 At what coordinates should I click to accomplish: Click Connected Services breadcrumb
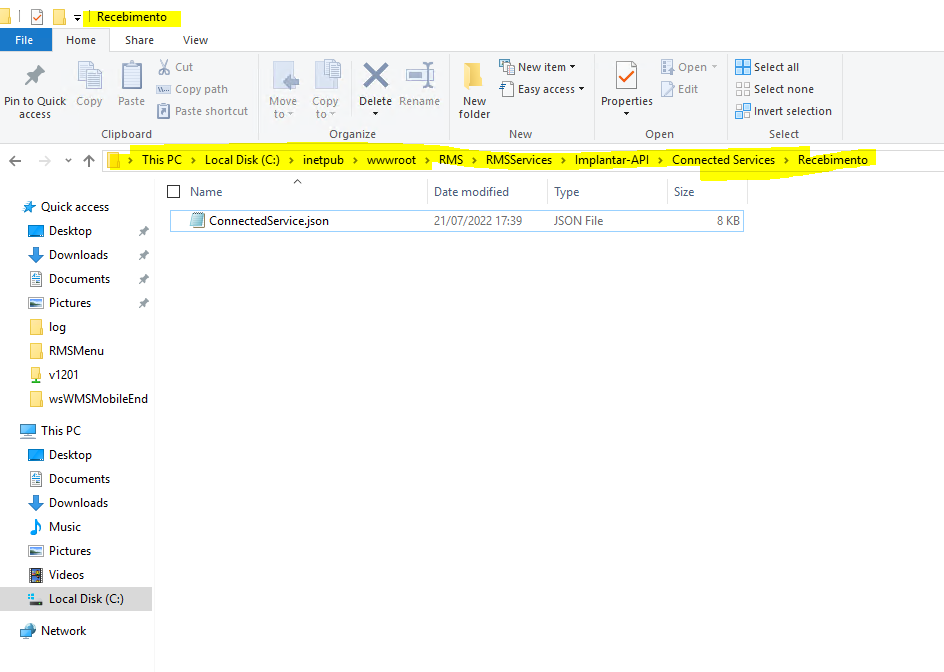pyautogui.click(x=723, y=160)
